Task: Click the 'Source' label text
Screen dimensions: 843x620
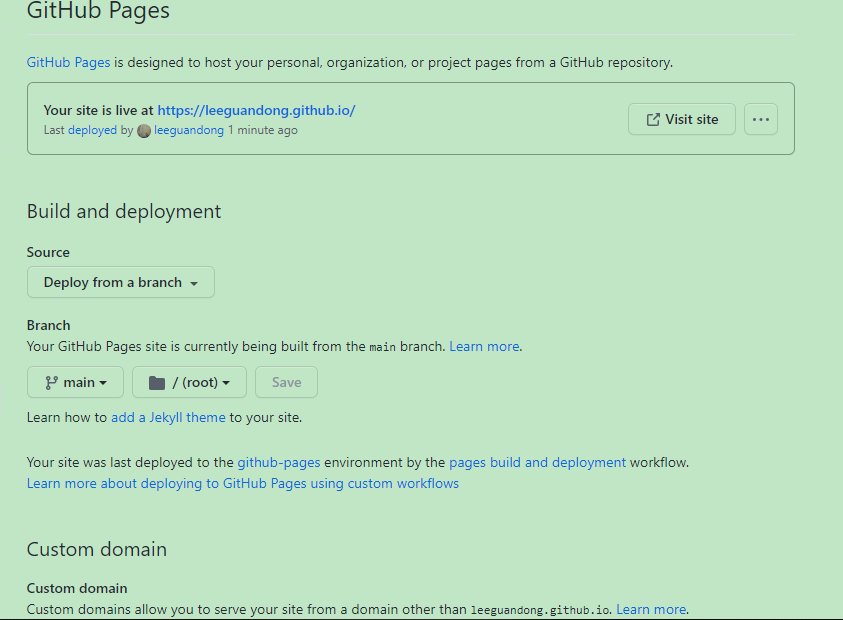Action: (48, 252)
